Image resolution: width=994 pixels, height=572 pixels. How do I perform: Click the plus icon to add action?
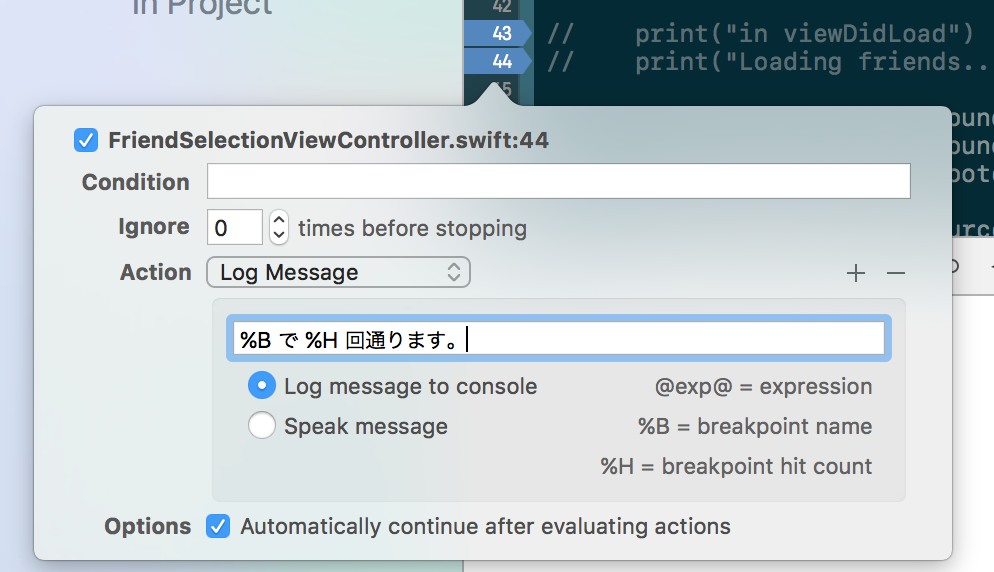(856, 273)
